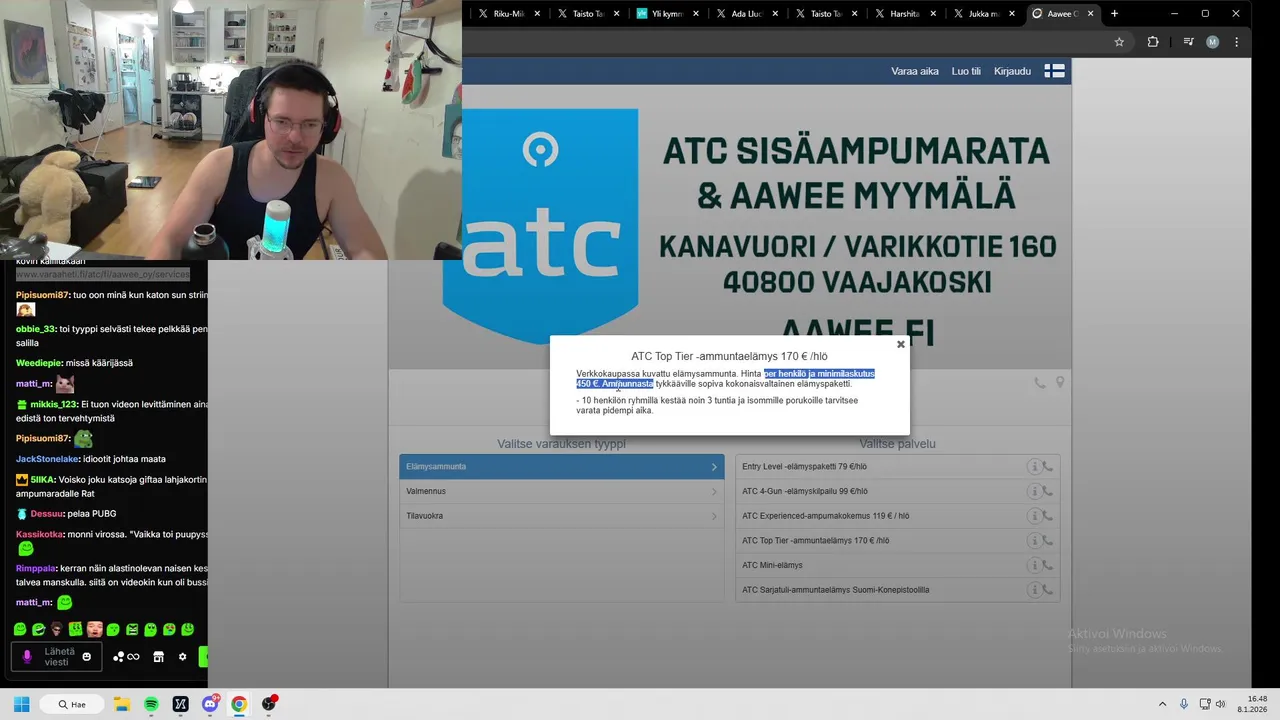Viewport: 1280px width, 720px height.
Task: Open Discord from taskbar
Action: point(210,704)
